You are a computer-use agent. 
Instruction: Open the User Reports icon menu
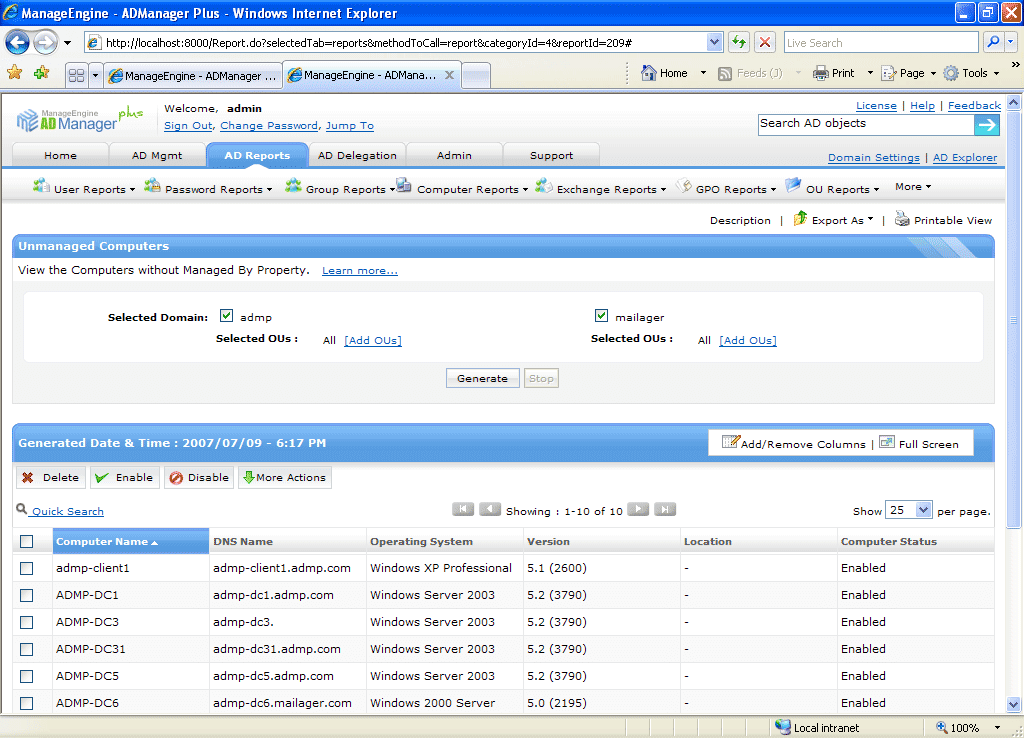coord(41,187)
